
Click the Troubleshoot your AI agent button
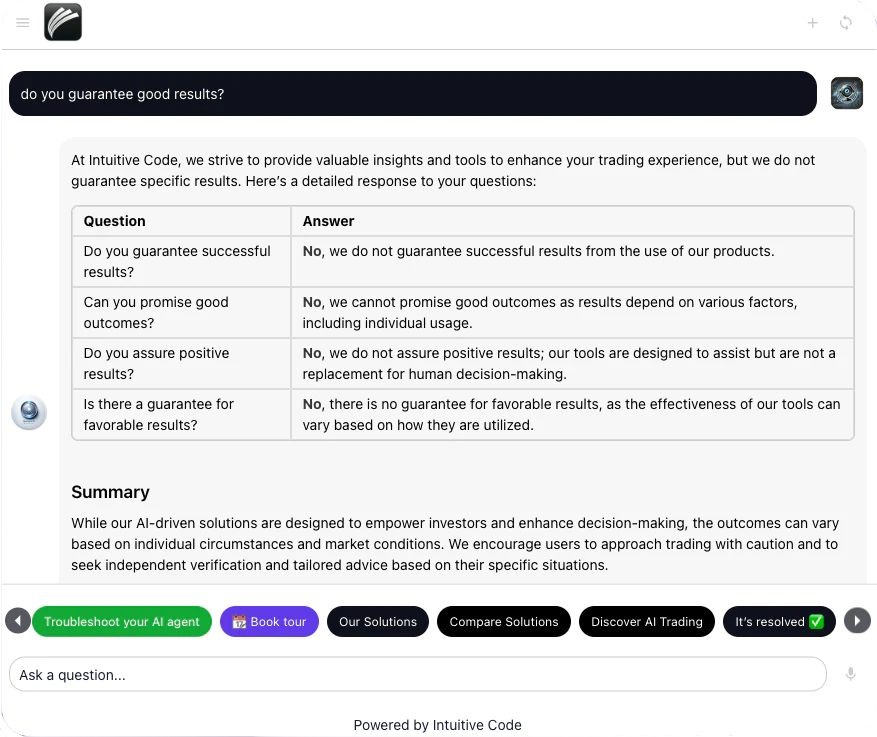pyautogui.click(x=122, y=621)
